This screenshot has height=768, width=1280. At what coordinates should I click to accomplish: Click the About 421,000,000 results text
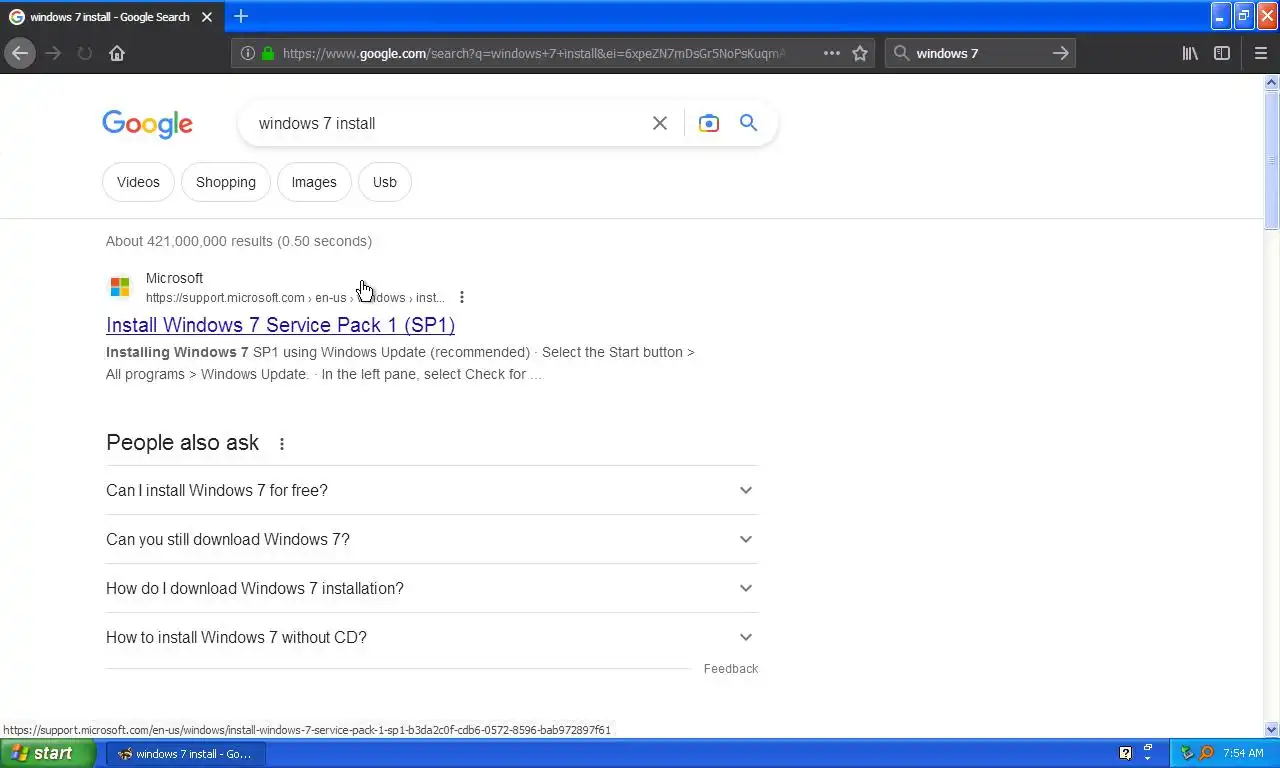[239, 241]
